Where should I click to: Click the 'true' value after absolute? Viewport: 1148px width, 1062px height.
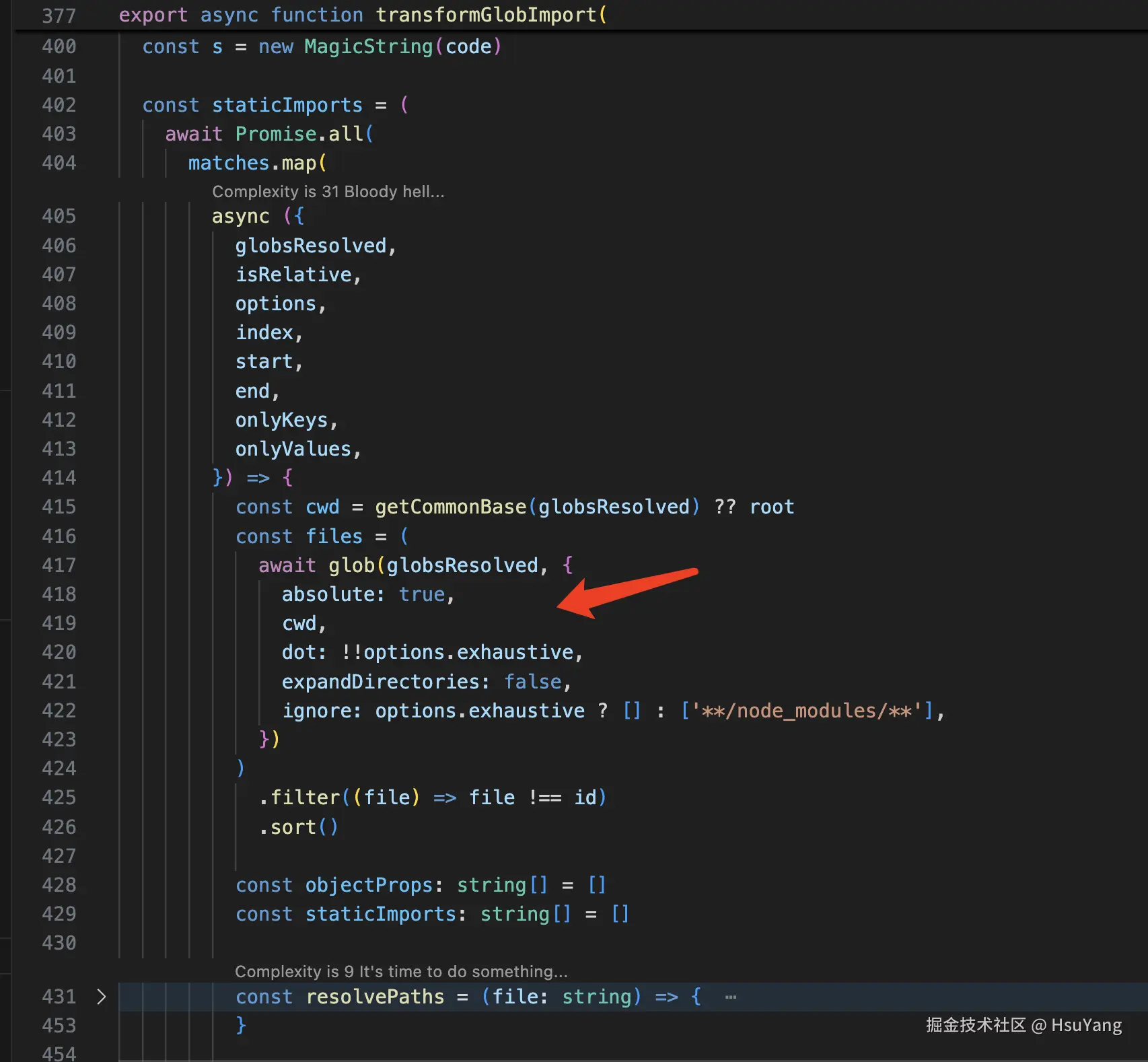tap(422, 594)
